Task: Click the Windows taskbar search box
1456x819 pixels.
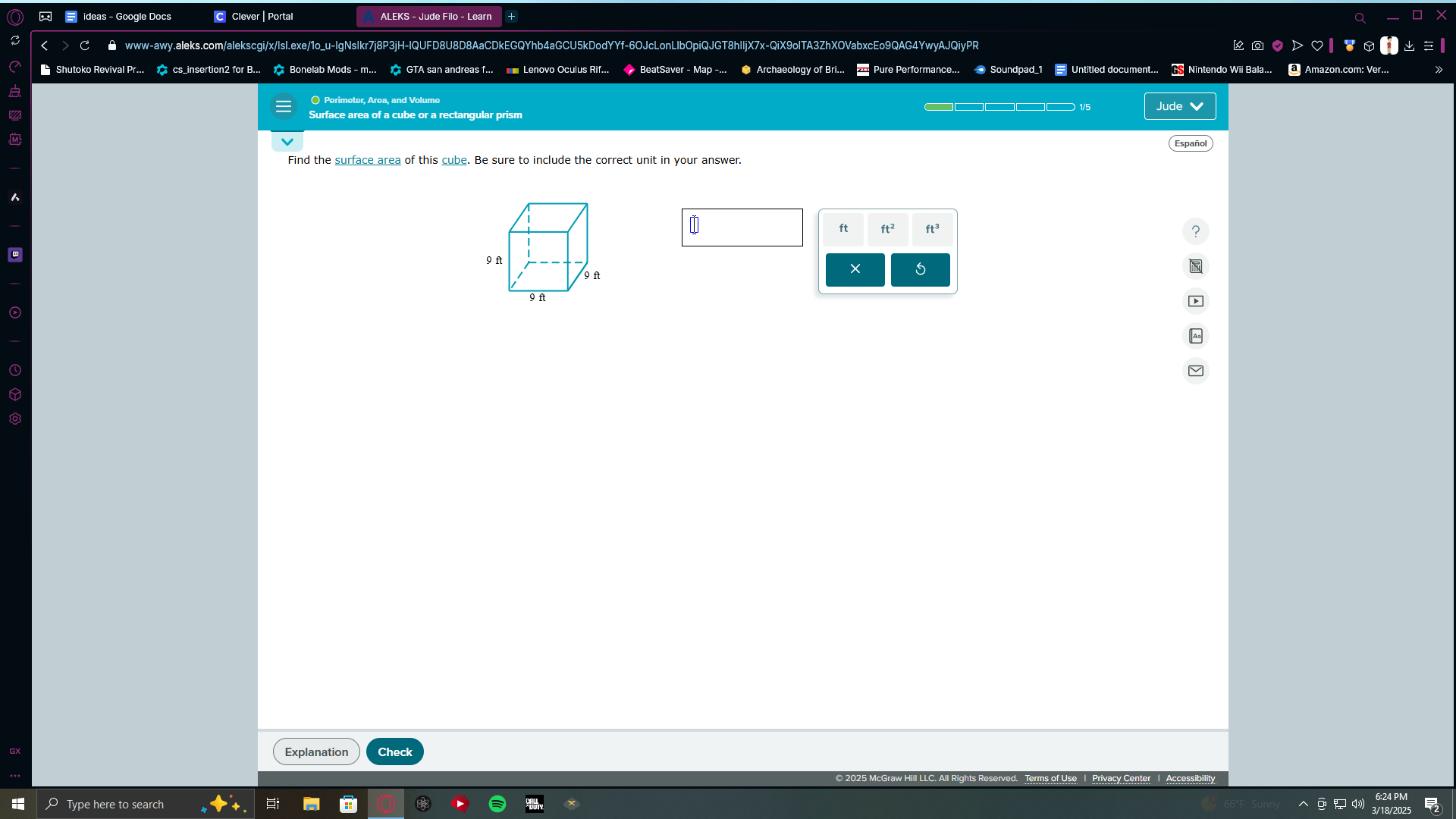Action: pyautogui.click(x=145, y=804)
